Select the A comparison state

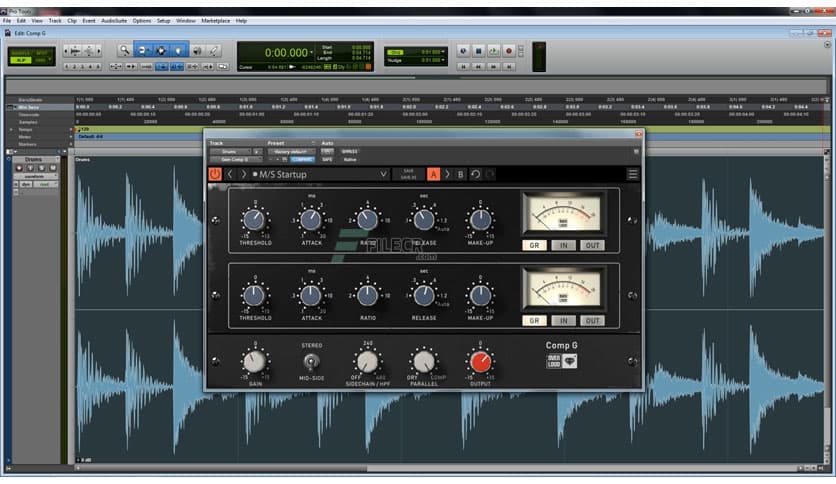tap(433, 174)
